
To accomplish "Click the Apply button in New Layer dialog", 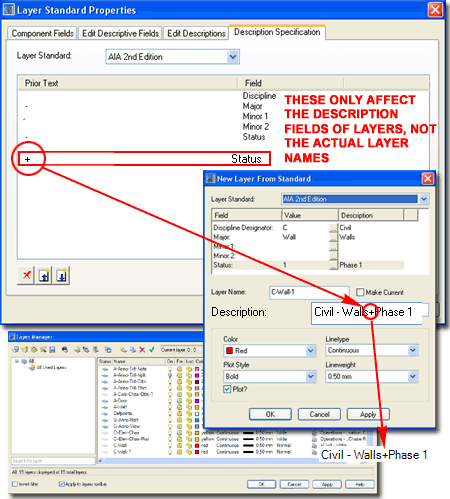I will click(368, 414).
